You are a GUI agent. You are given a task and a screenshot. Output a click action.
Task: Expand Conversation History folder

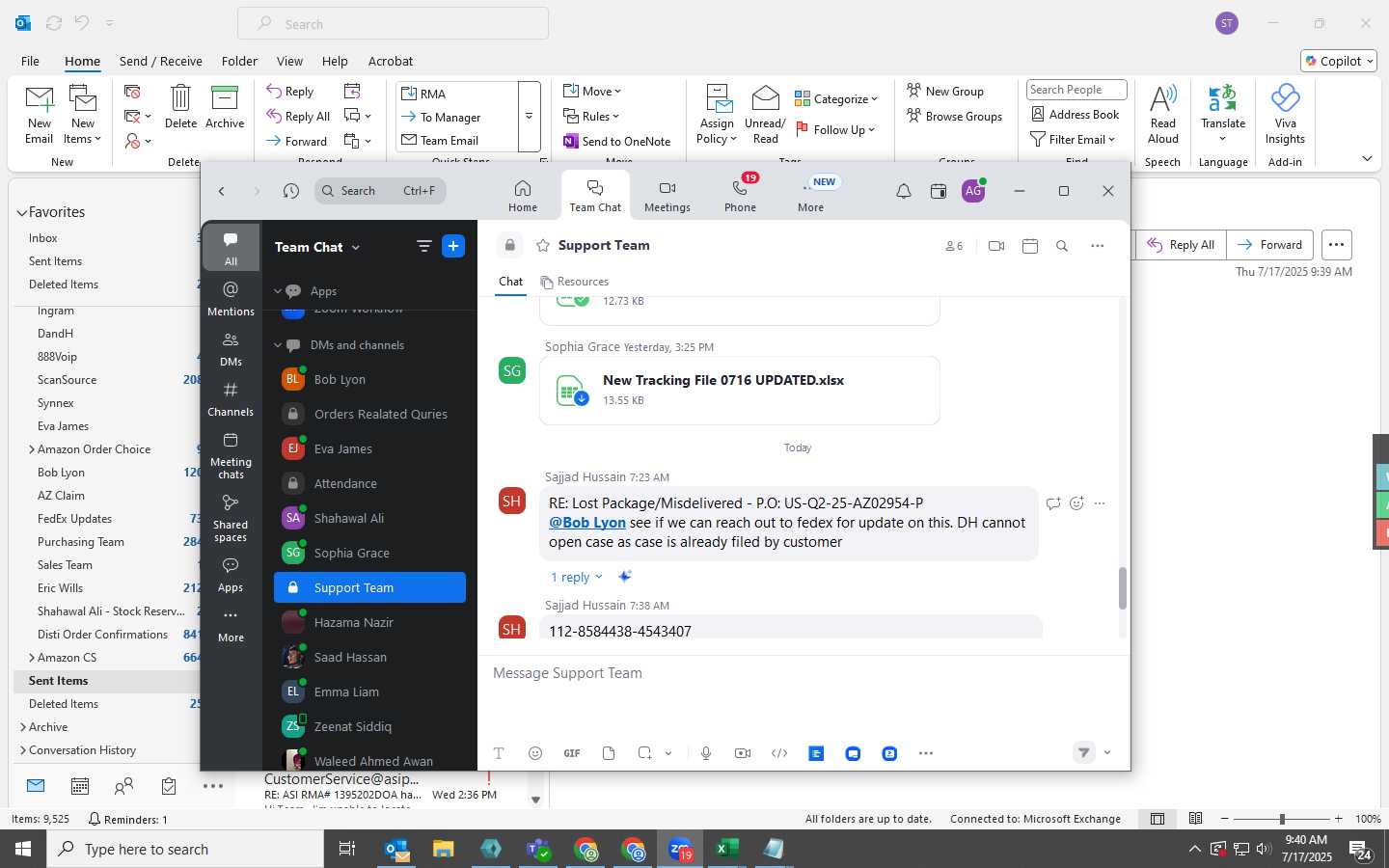[x=23, y=750]
